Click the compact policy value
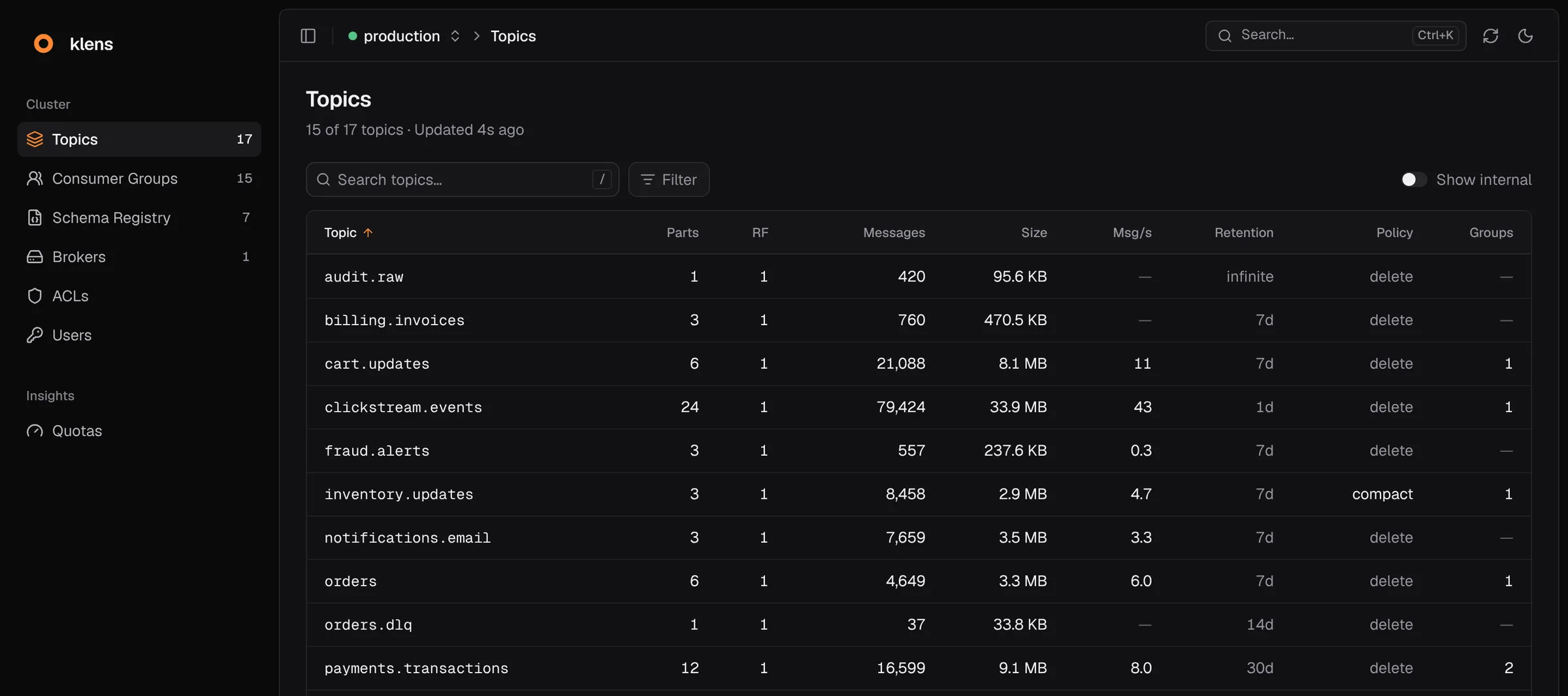The height and width of the screenshot is (696, 1568). tap(1382, 494)
